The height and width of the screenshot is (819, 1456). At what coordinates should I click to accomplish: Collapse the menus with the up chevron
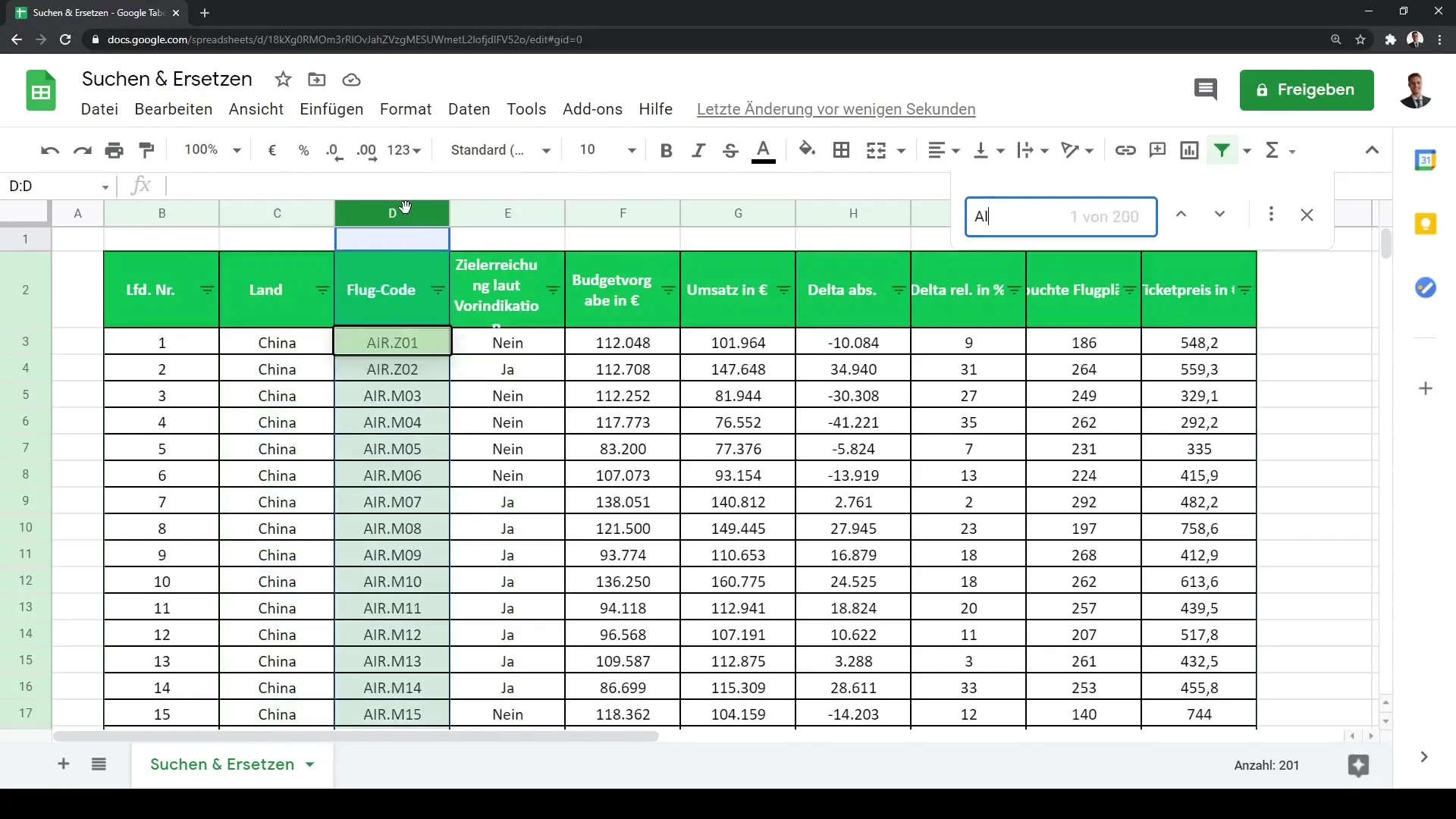click(x=1372, y=150)
